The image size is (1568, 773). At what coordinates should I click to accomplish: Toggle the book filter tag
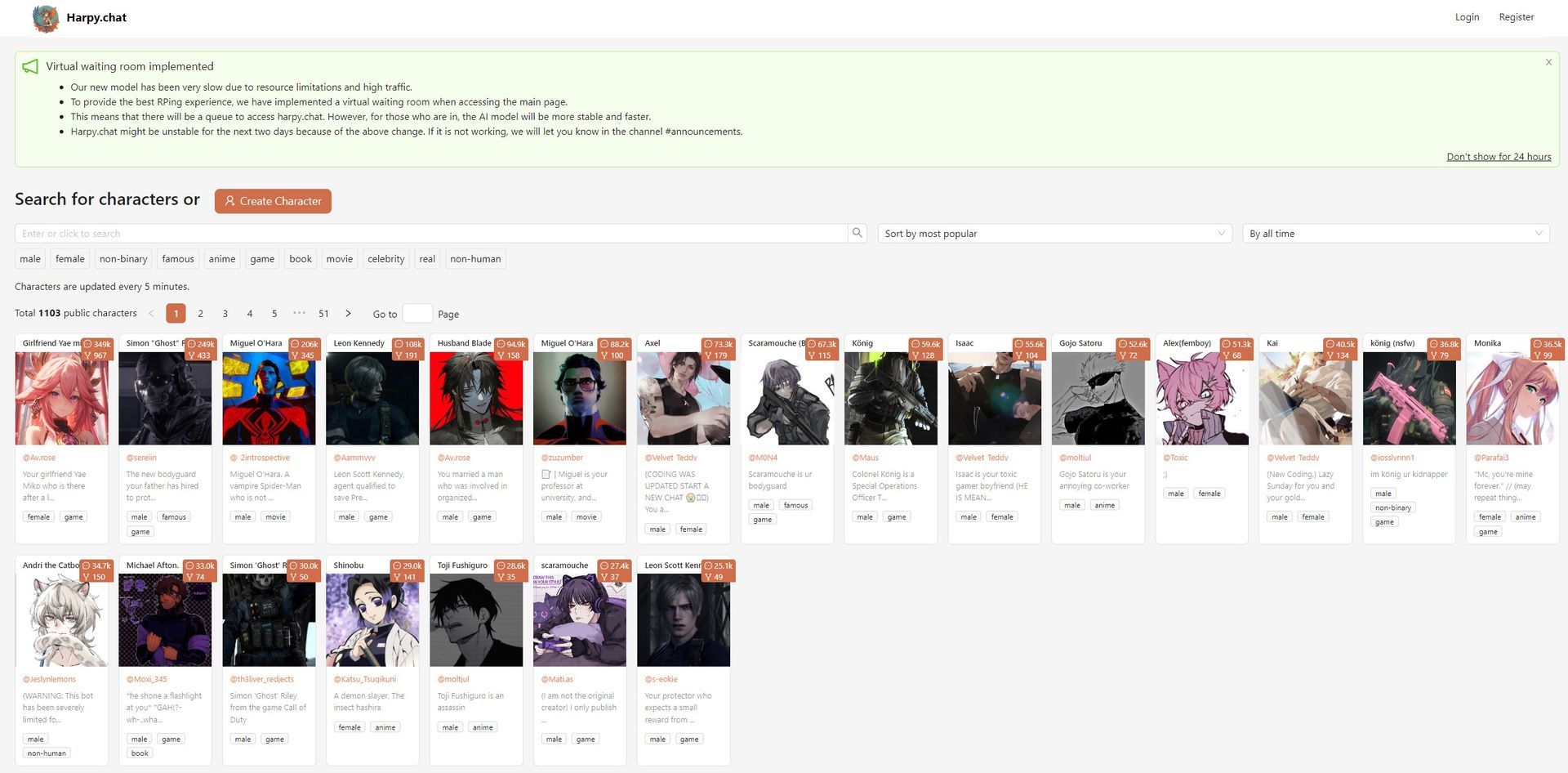(301, 259)
